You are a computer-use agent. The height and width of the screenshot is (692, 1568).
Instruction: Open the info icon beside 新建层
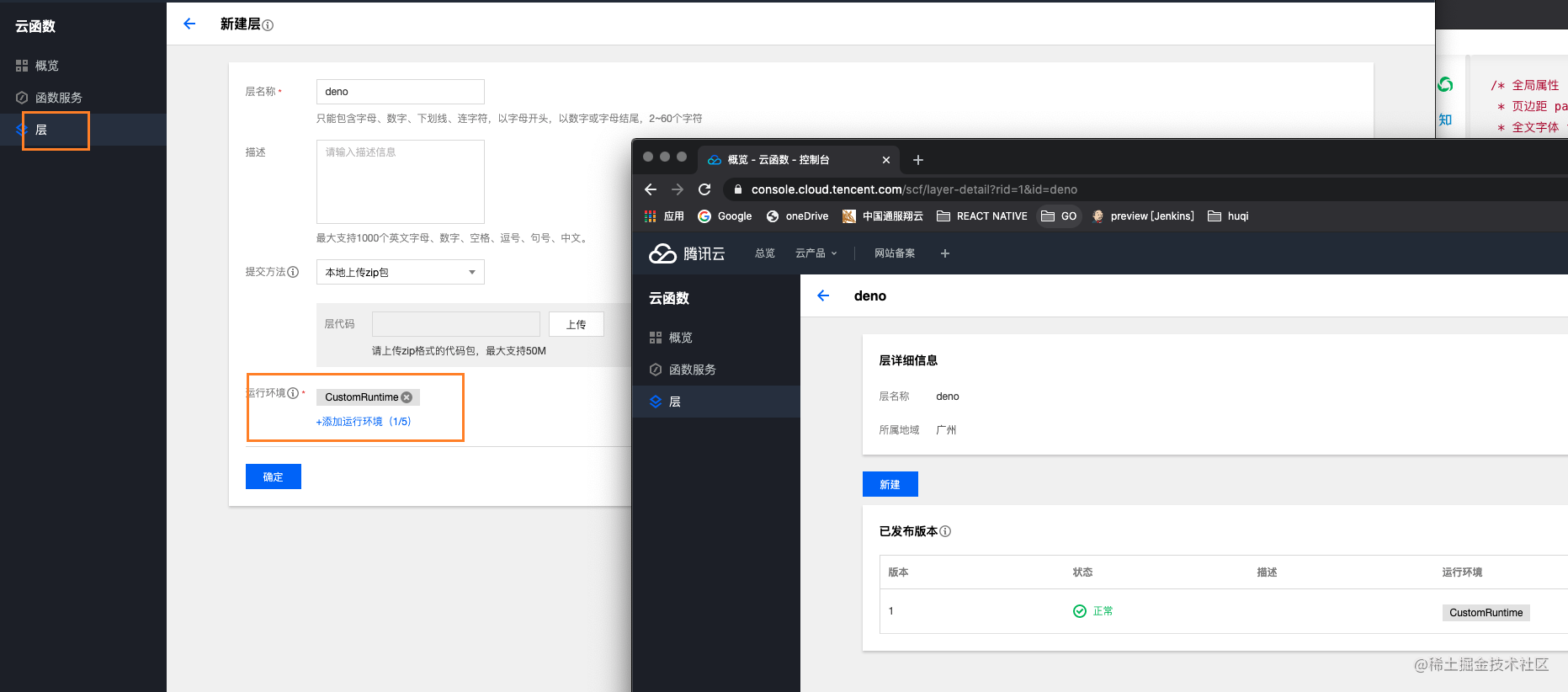click(x=268, y=25)
